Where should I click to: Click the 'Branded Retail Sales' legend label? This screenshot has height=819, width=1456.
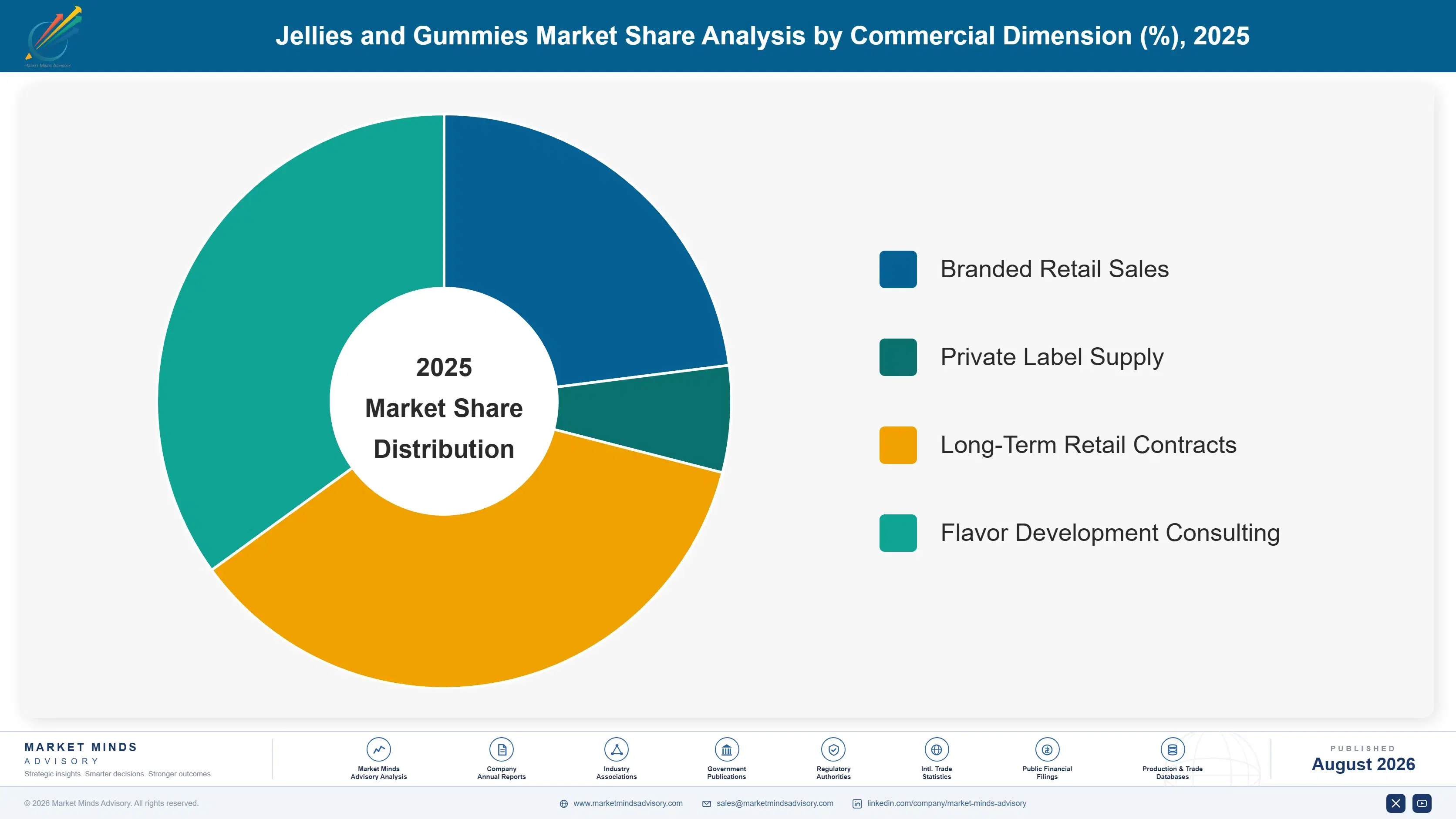1054,269
